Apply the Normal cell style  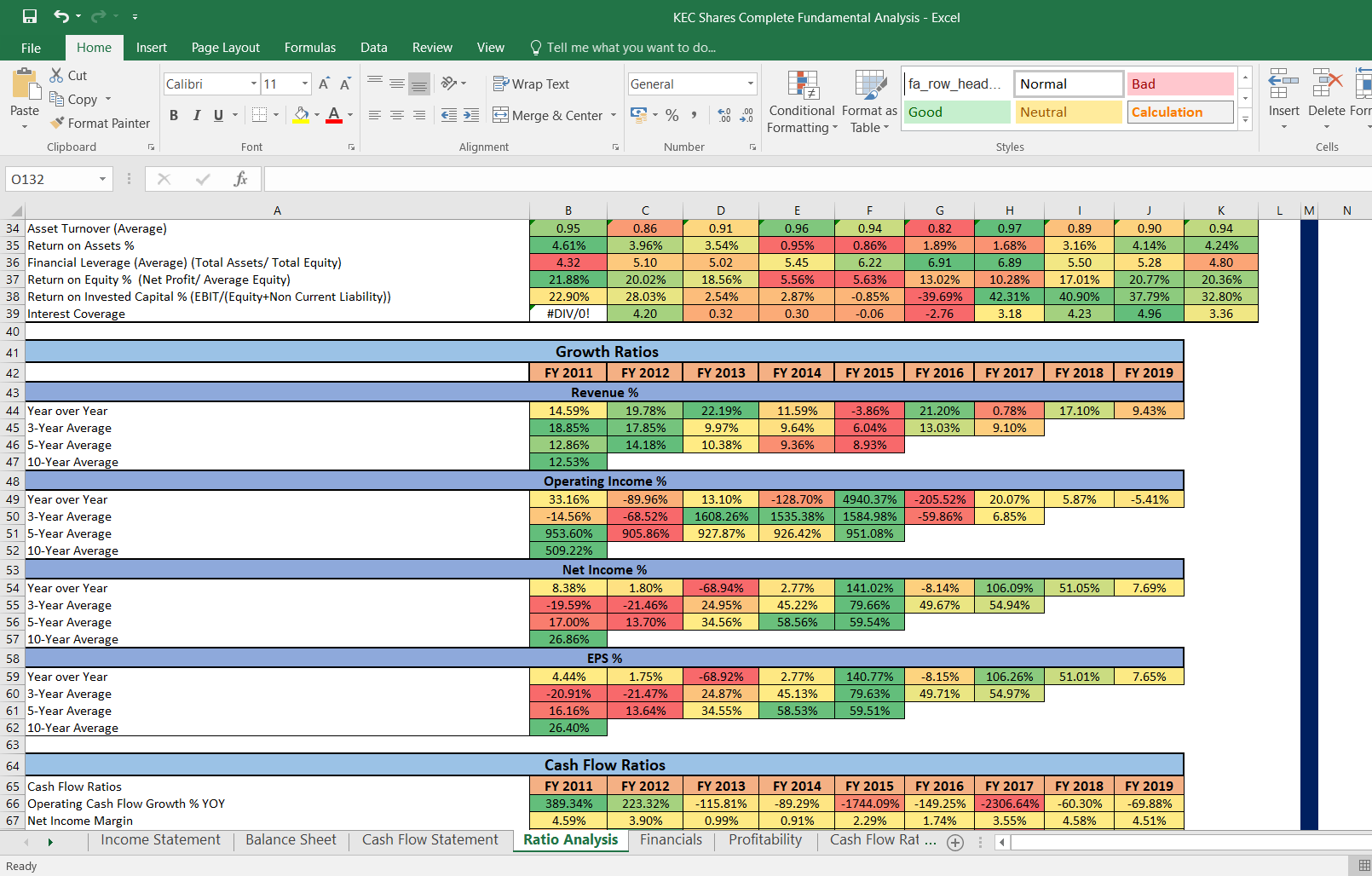(x=1069, y=84)
